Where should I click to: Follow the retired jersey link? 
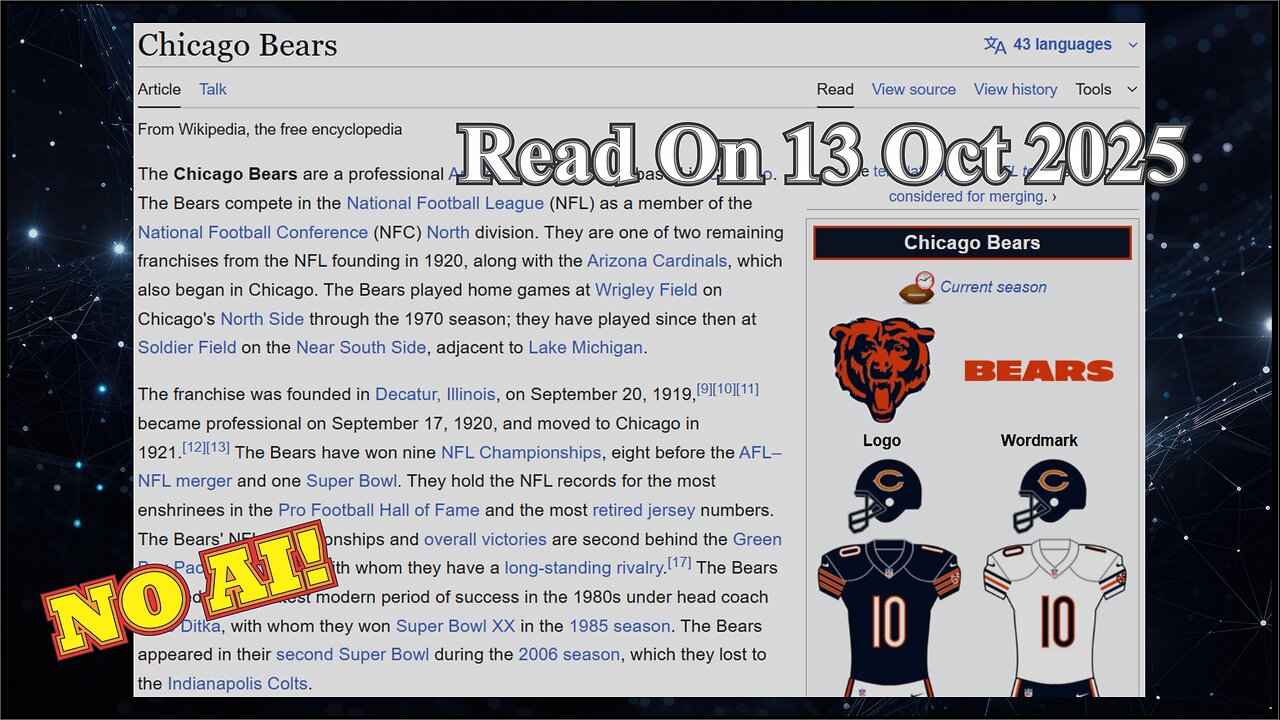(644, 510)
